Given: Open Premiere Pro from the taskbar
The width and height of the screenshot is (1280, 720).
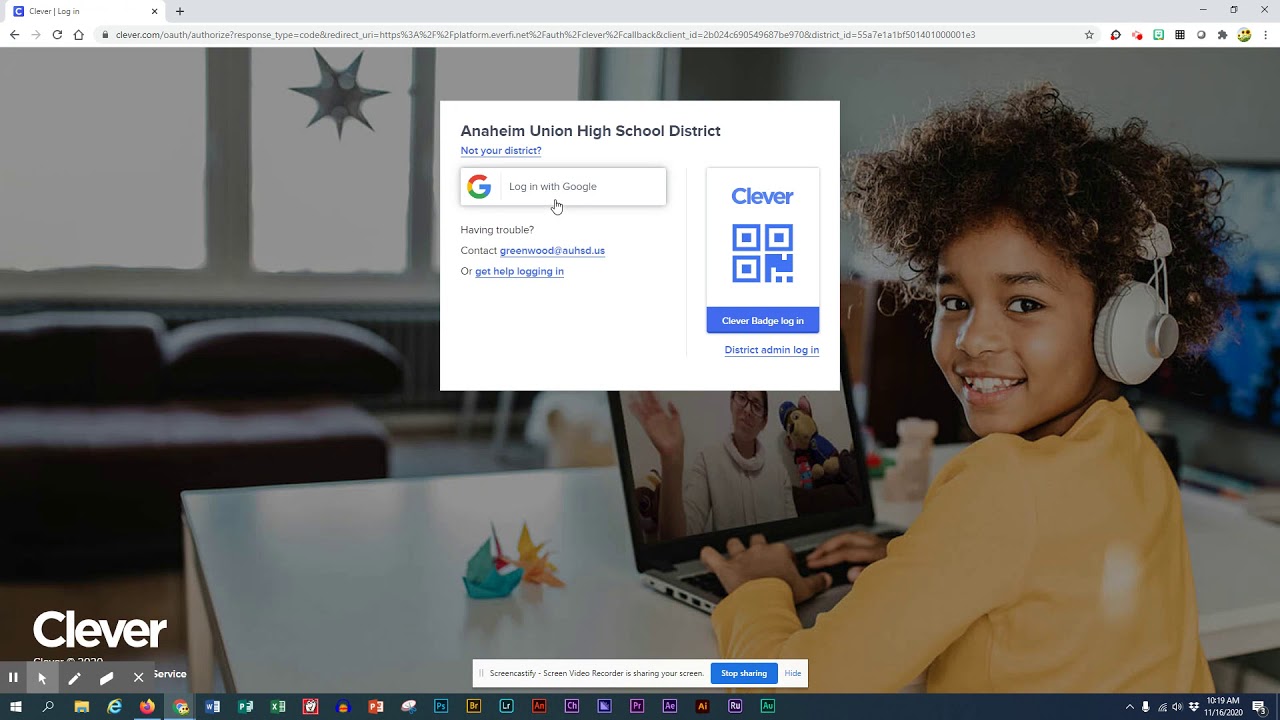Looking at the screenshot, I should point(637,706).
